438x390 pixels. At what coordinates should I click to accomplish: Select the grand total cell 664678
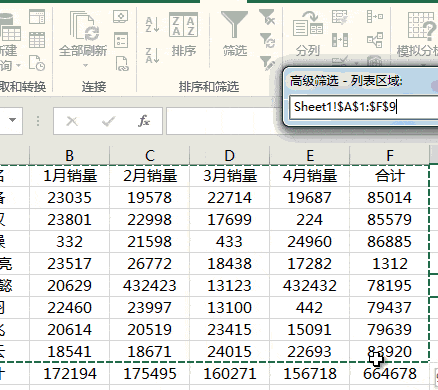390,374
